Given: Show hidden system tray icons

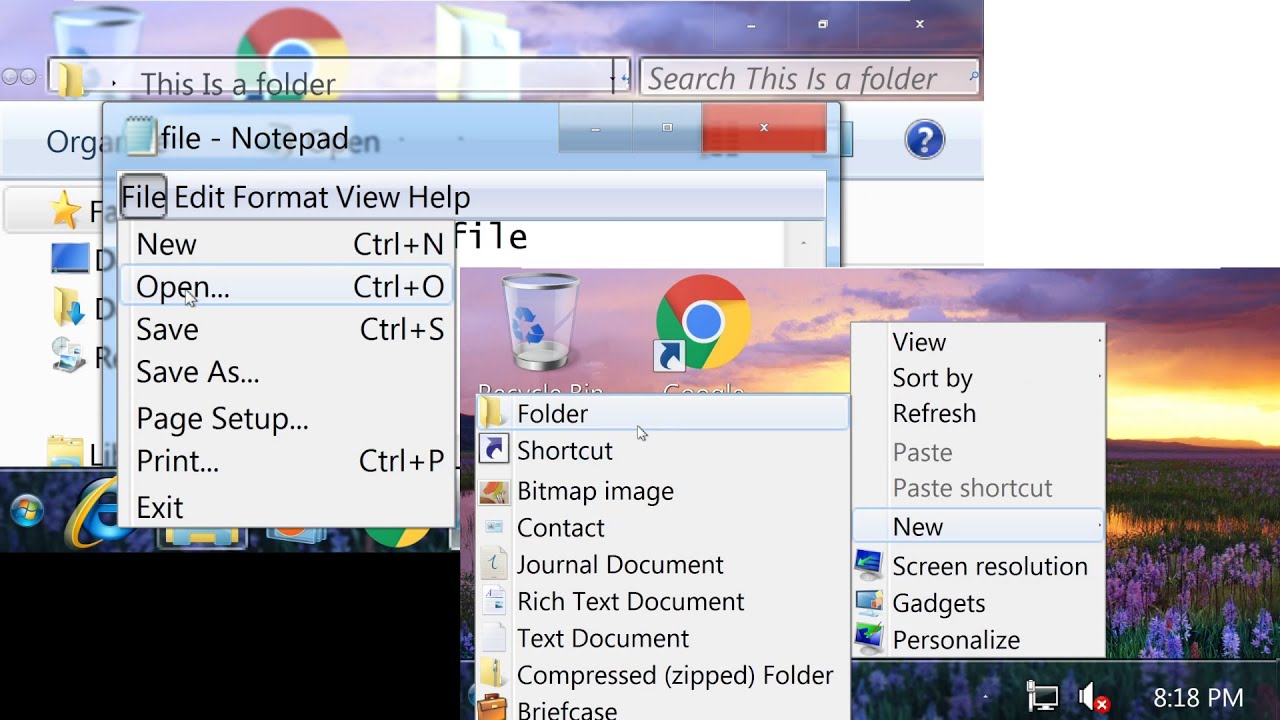Looking at the screenshot, I should point(986,697).
